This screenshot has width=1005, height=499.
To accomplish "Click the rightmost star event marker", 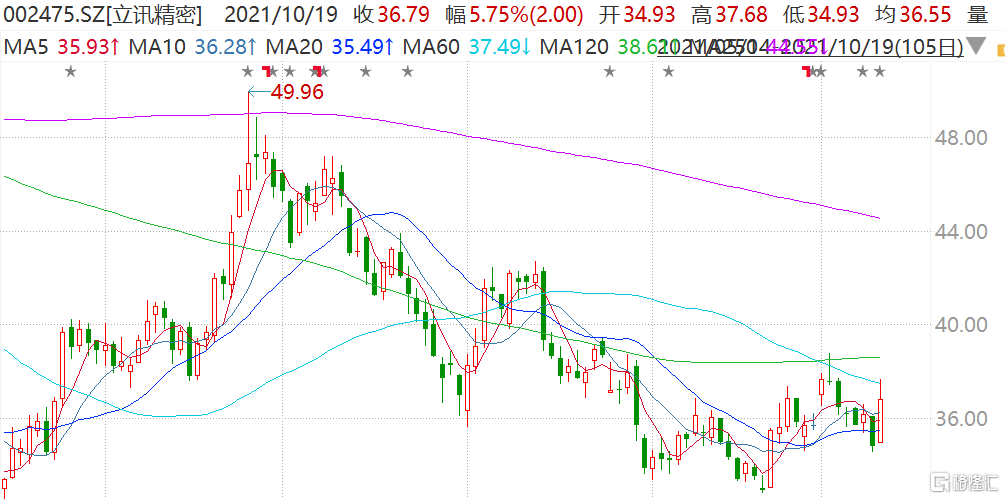I will tap(879, 71).
